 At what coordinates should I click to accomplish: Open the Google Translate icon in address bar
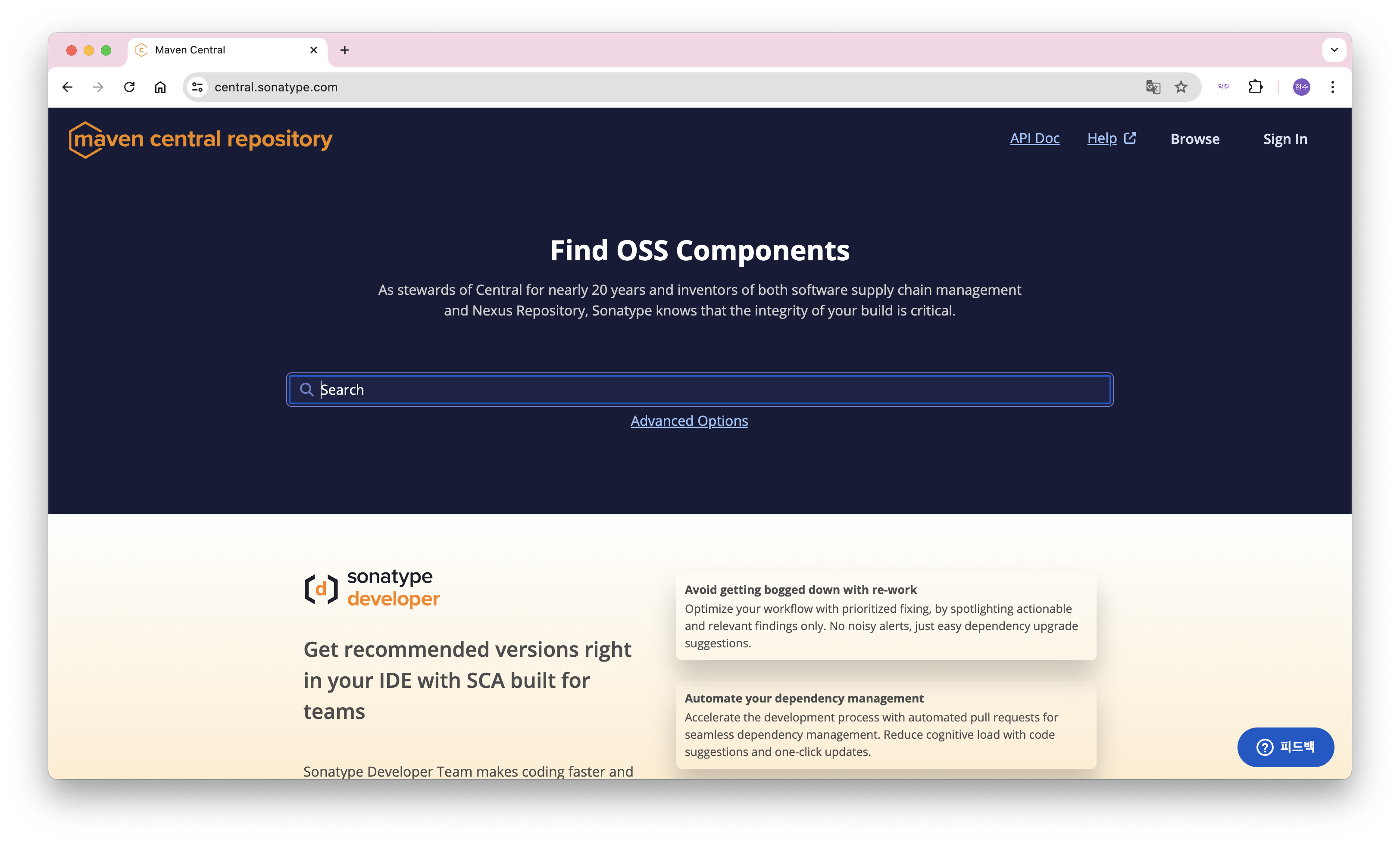tap(1153, 87)
